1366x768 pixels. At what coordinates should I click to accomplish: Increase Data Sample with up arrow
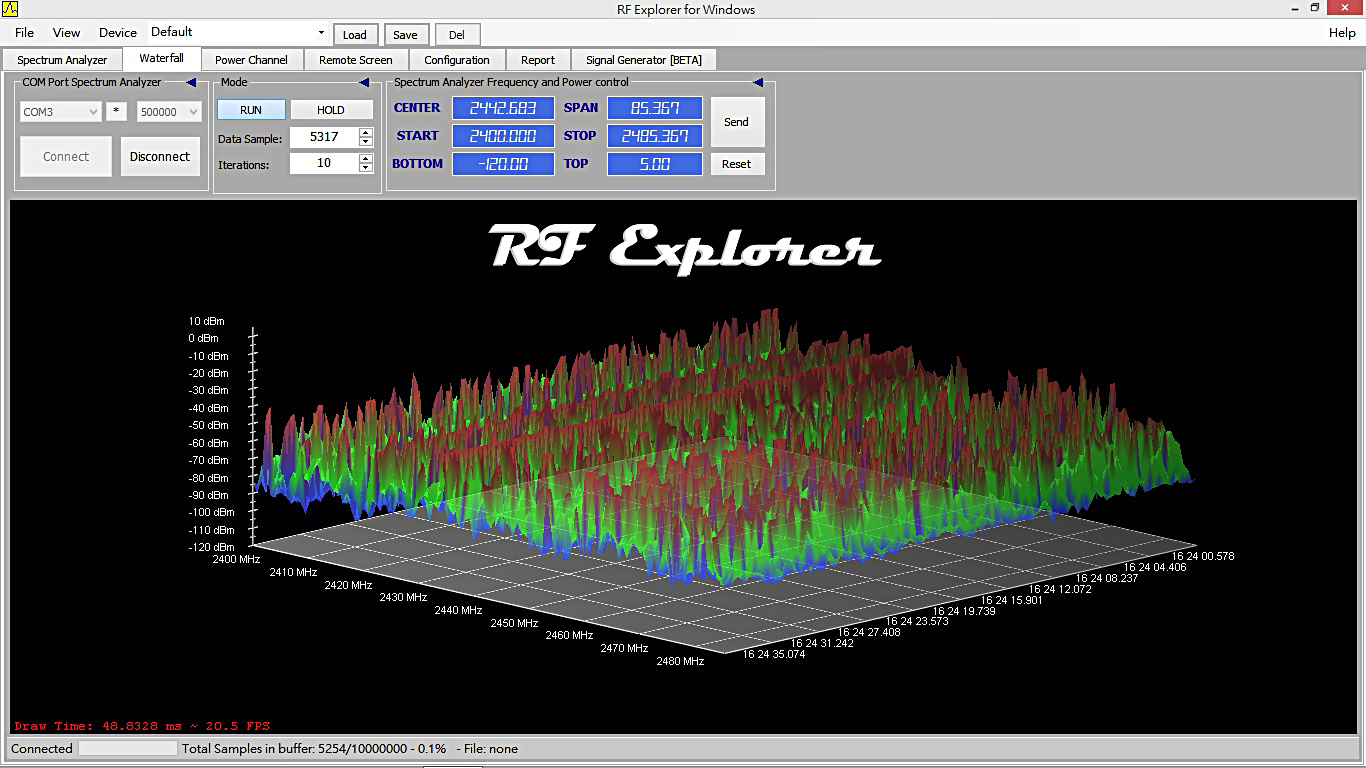[x=365, y=132]
